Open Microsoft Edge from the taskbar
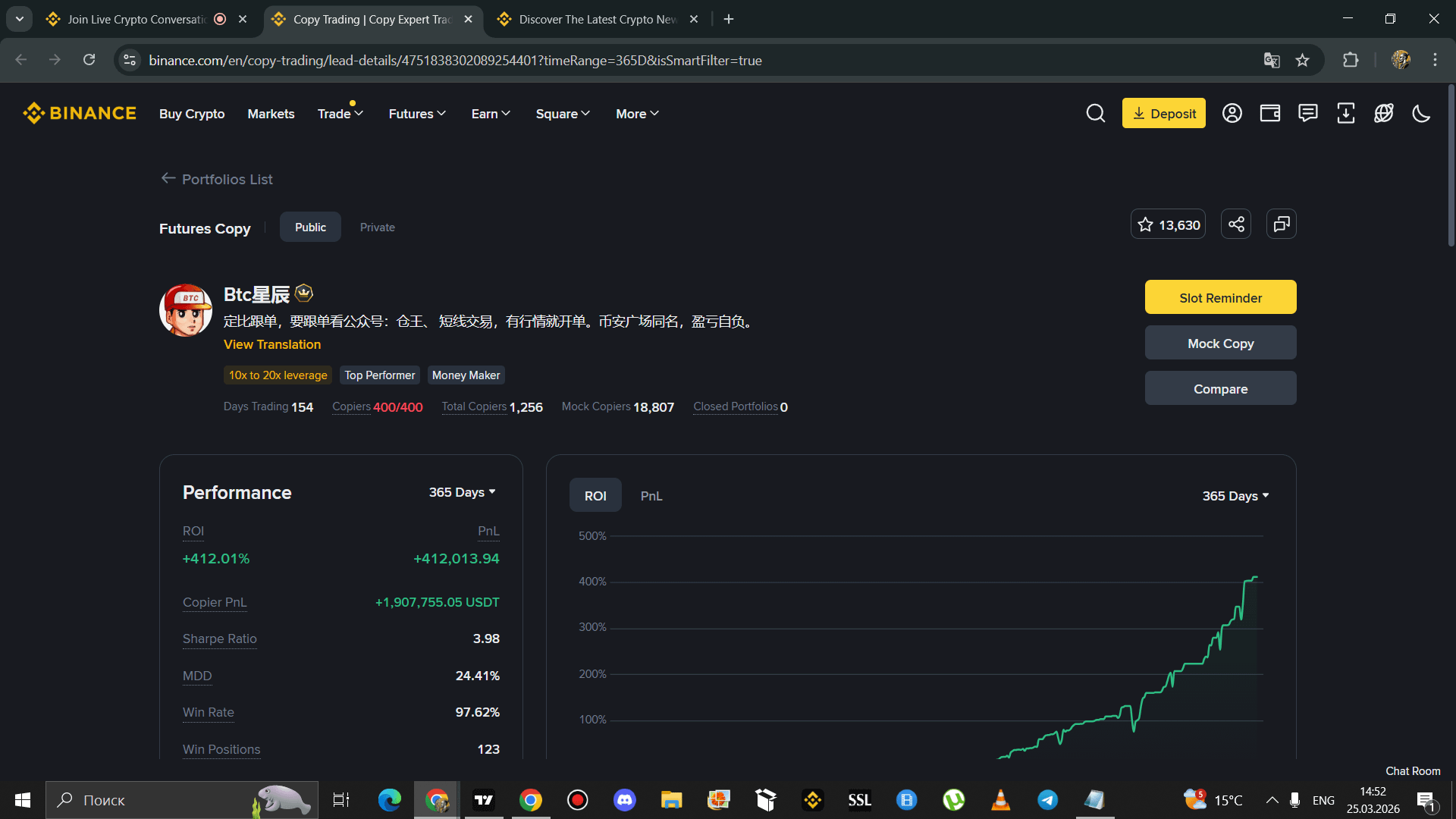This screenshot has width=1456, height=819. [390, 800]
